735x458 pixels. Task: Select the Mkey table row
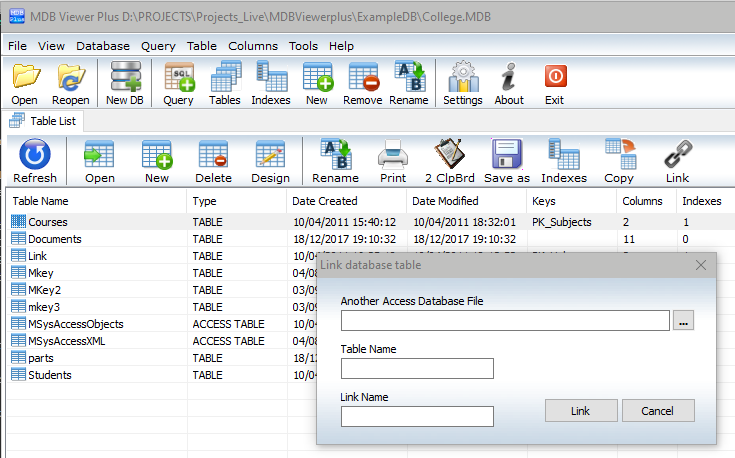162,273
